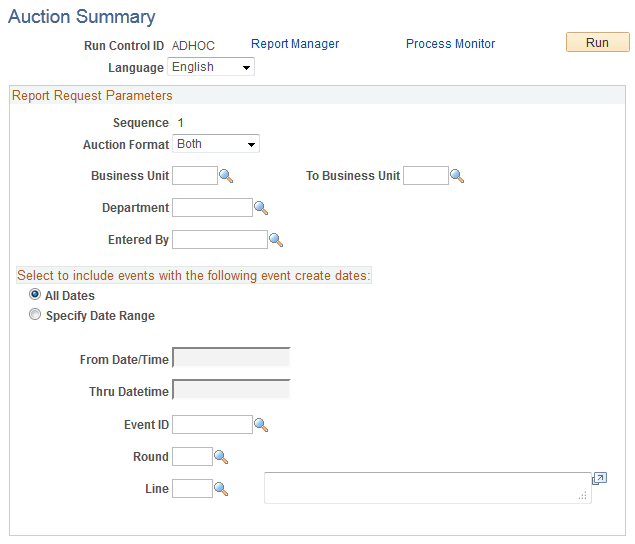Open the Process Monitor link
The height and width of the screenshot is (544, 635).
pos(450,44)
